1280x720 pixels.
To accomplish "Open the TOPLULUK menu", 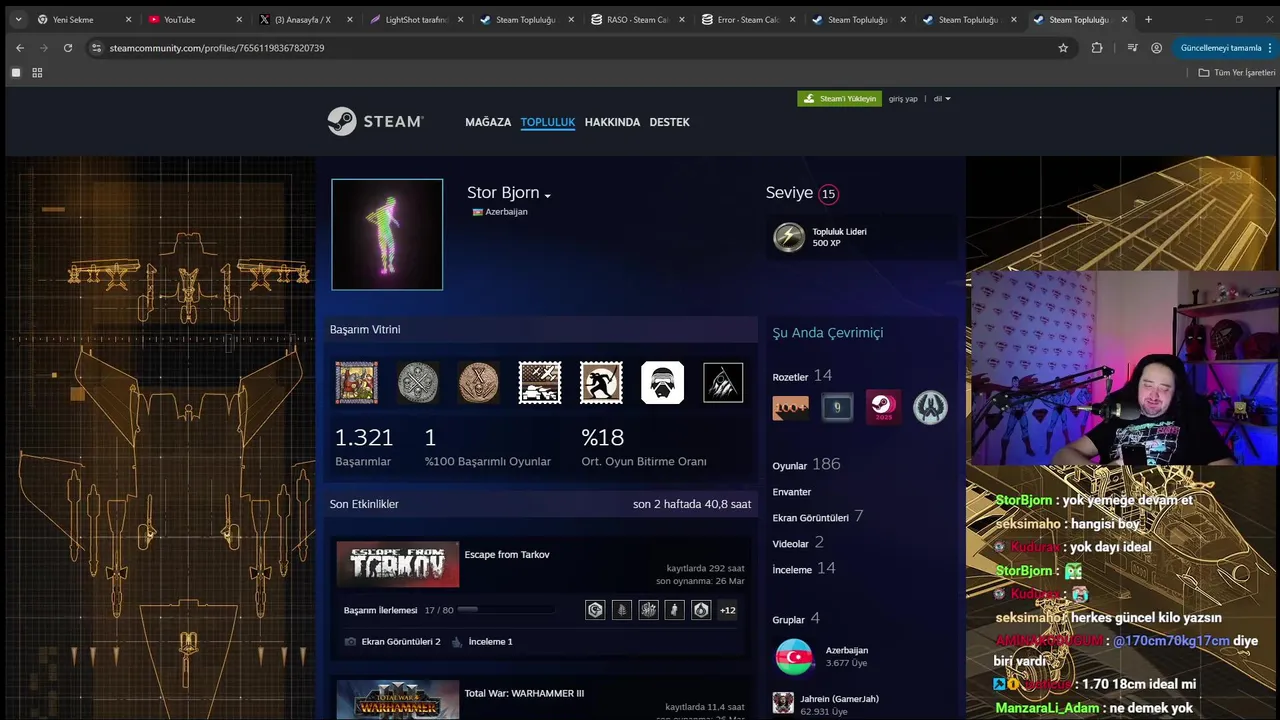I will pyautogui.click(x=548, y=122).
